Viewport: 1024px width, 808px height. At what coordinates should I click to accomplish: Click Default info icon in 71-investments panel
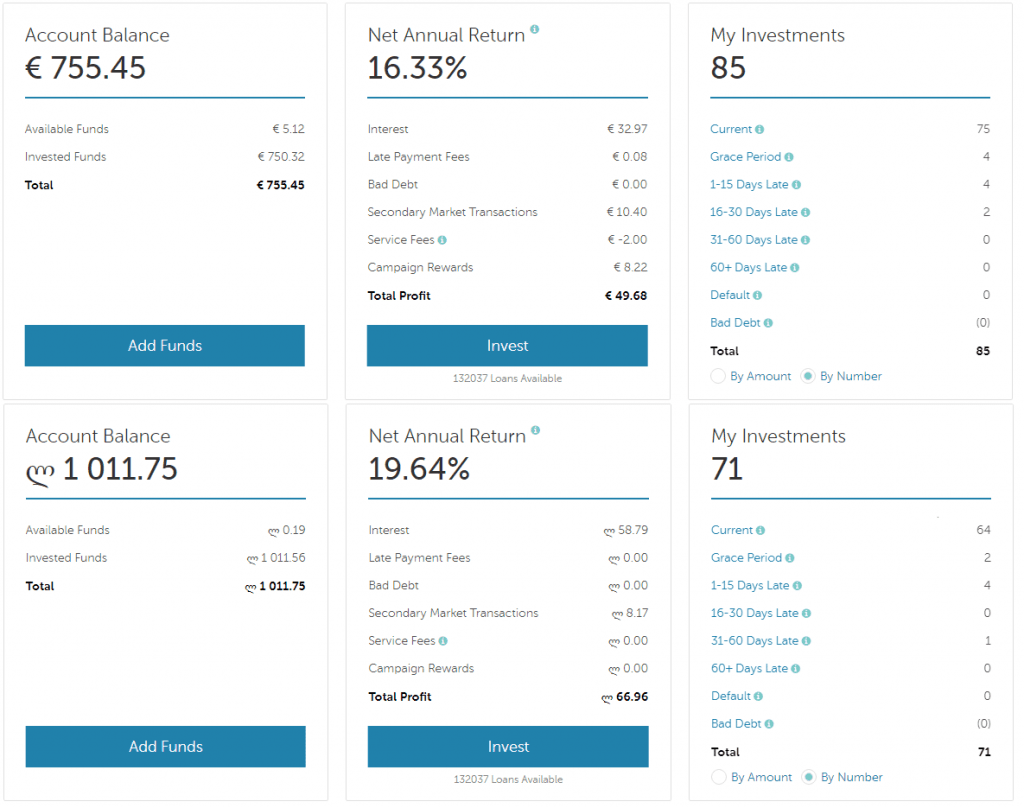759,696
